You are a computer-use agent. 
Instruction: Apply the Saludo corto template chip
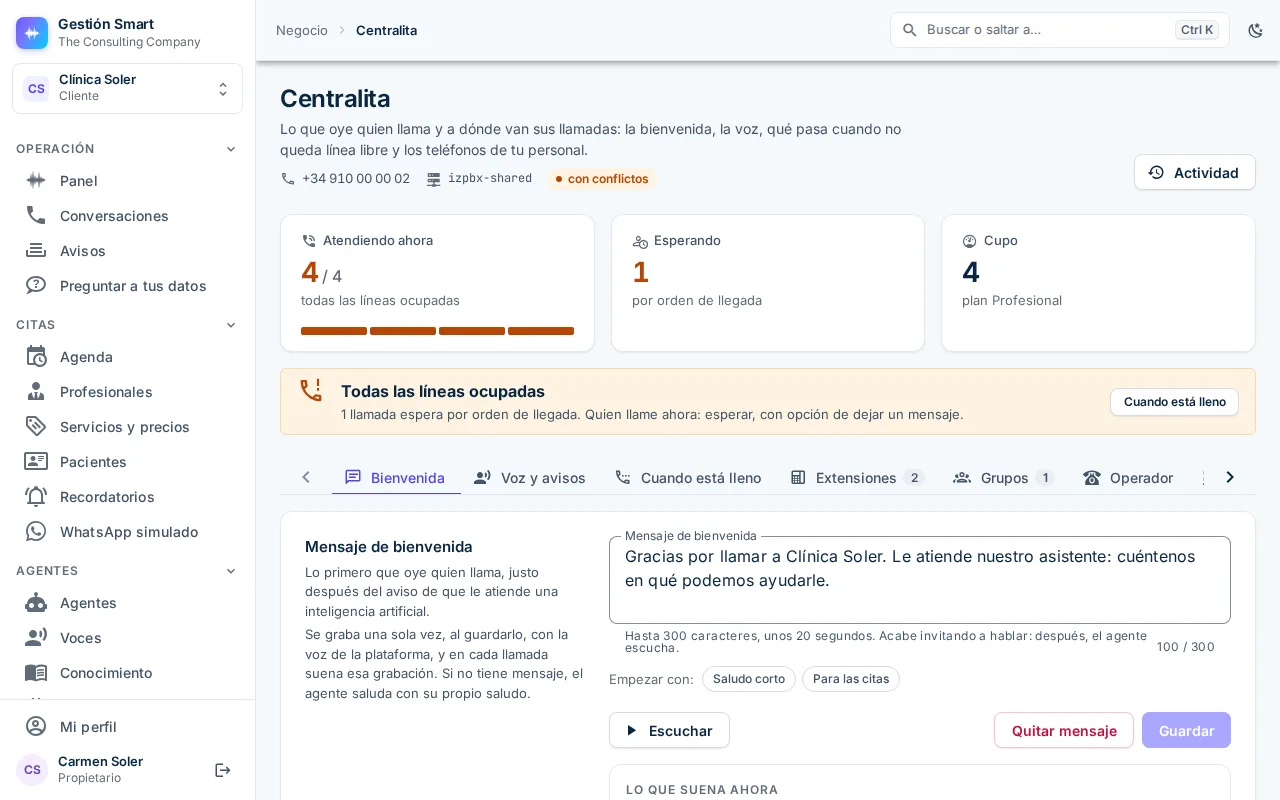pos(749,679)
